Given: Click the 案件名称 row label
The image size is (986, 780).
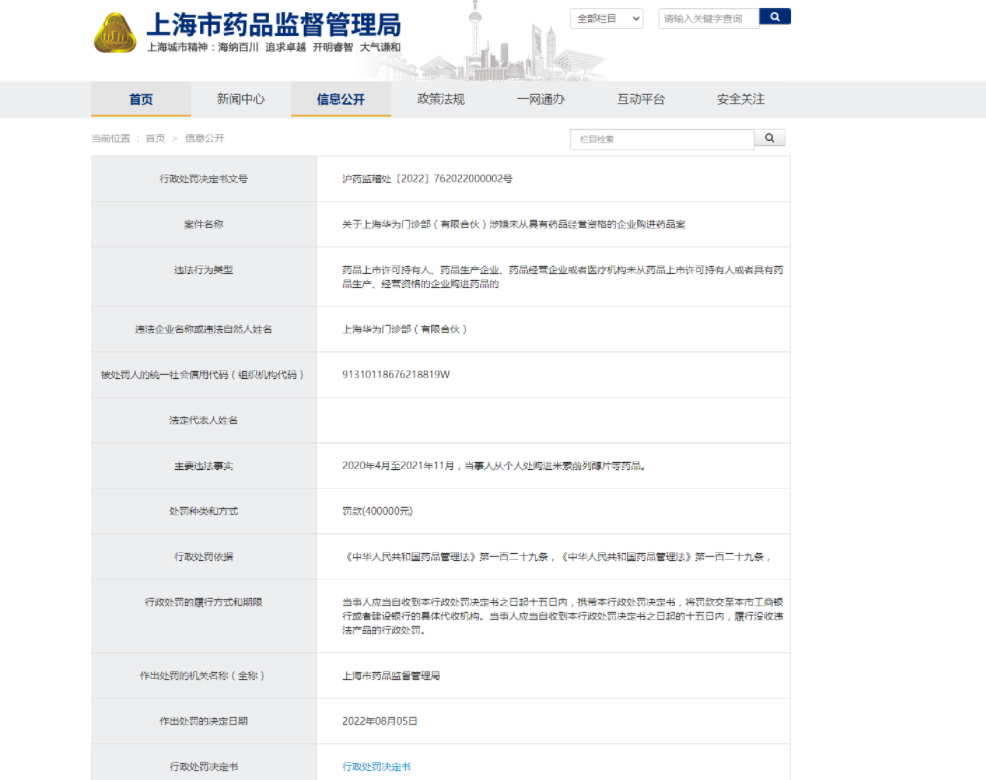Looking at the screenshot, I should 204,225.
